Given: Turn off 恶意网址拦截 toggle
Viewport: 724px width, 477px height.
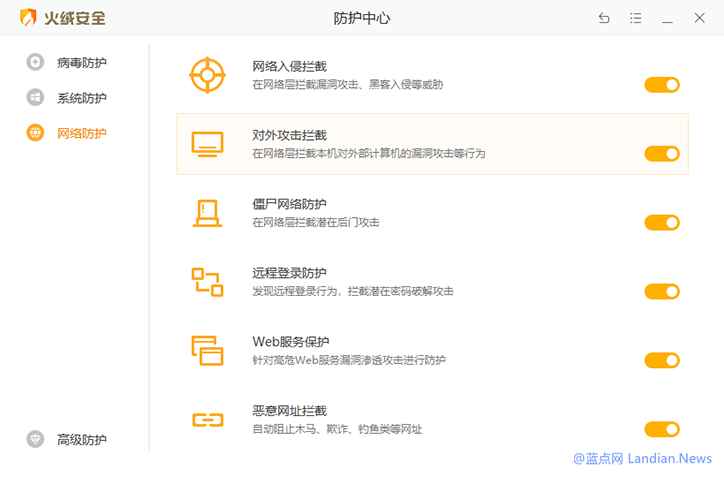Looking at the screenshot, I should [661, 429].
